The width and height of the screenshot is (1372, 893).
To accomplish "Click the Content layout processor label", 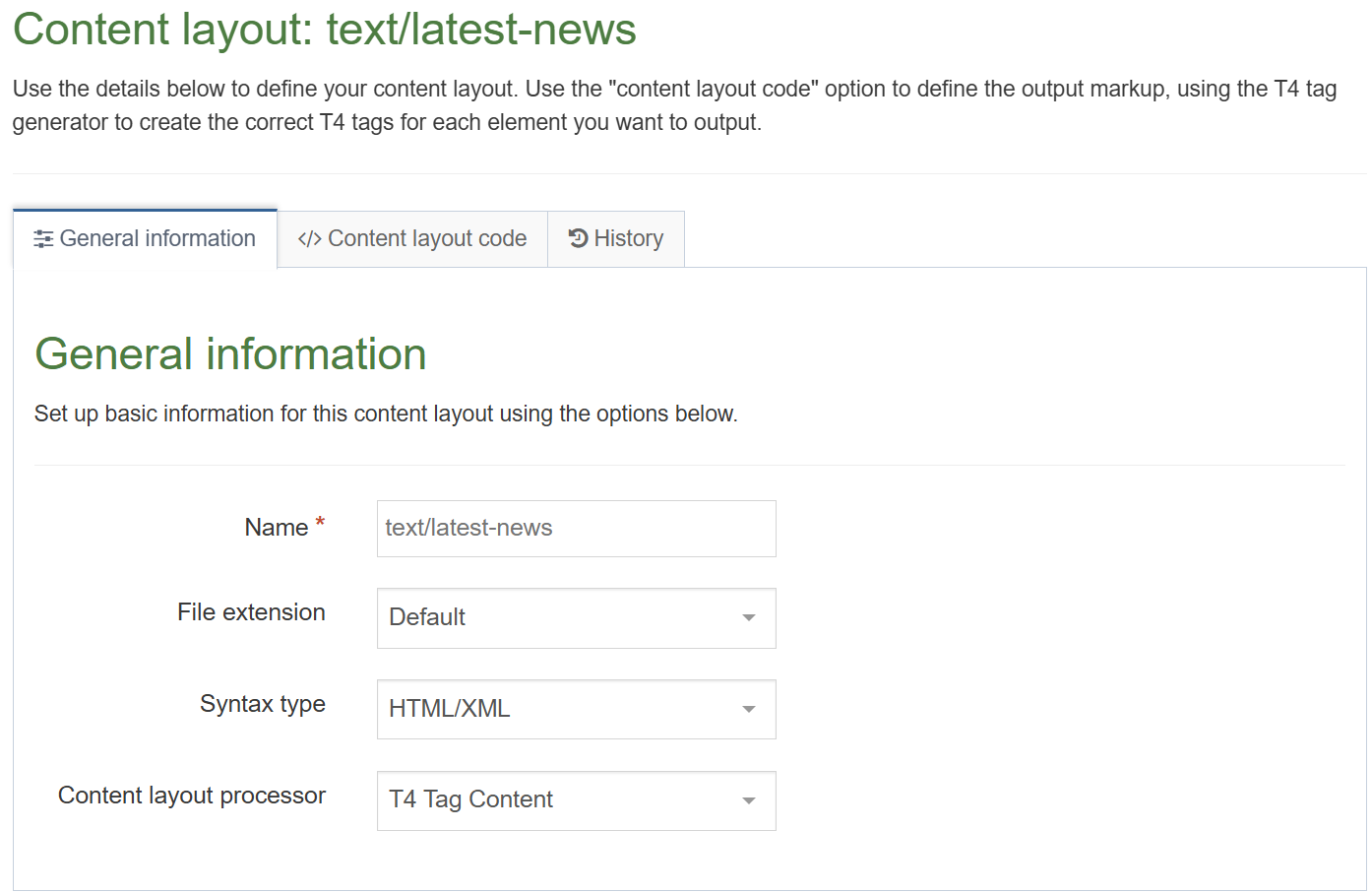I will coord(192,796).
